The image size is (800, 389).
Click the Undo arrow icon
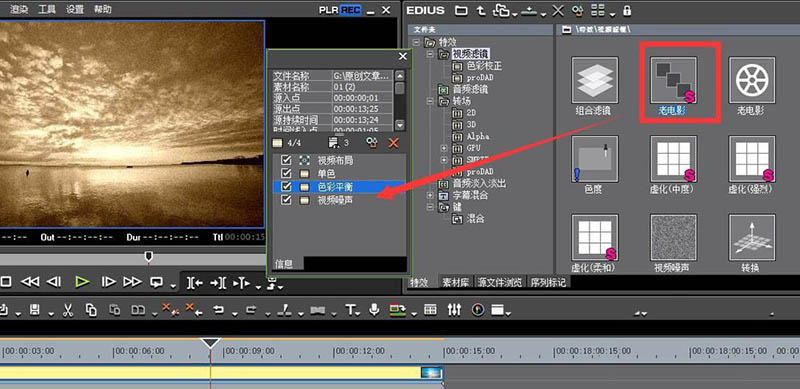coord(218,309)
